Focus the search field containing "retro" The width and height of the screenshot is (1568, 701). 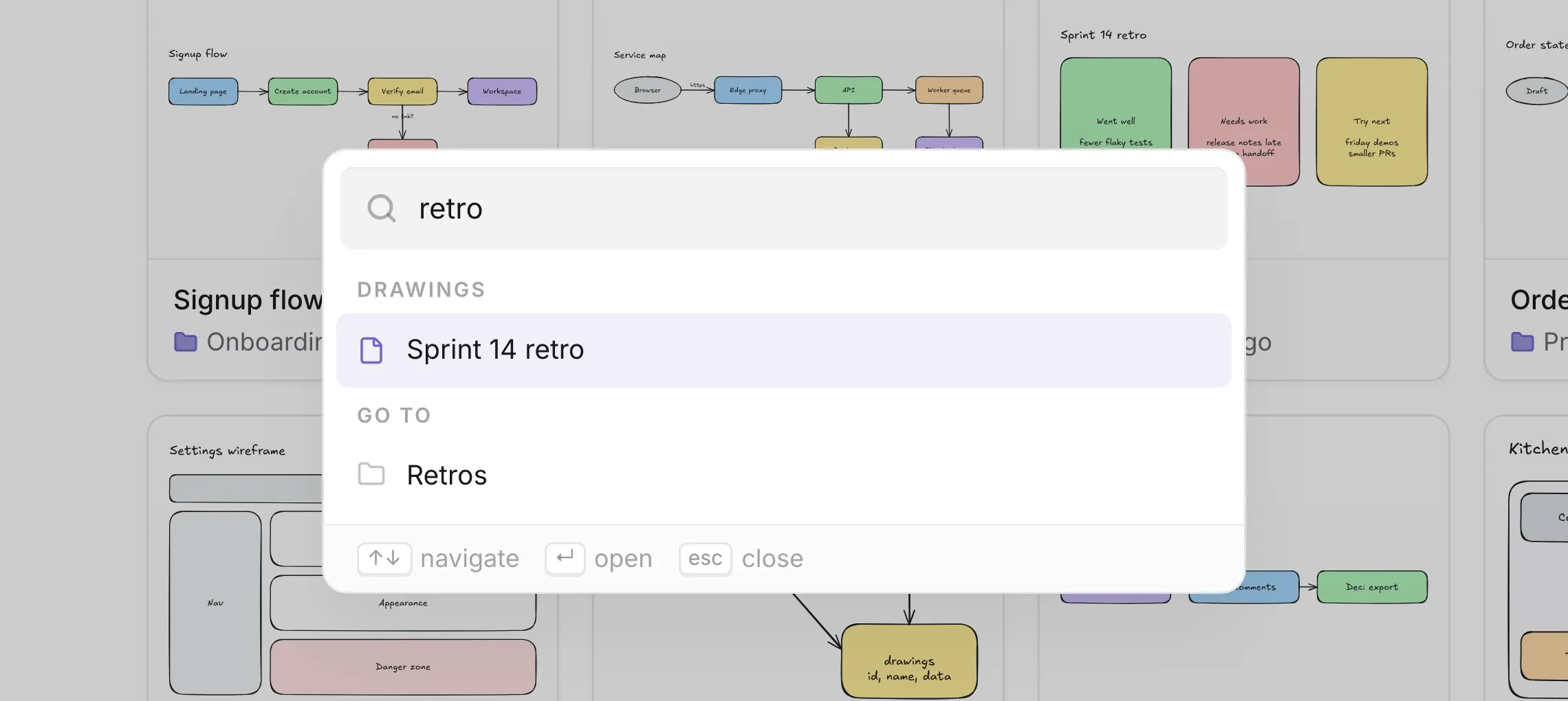(783, 208)
